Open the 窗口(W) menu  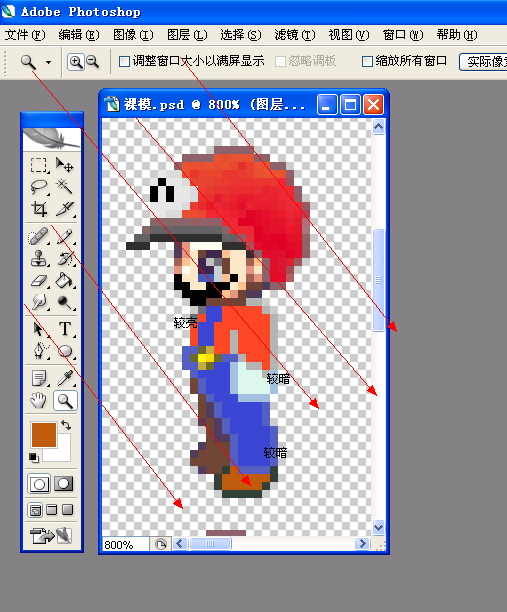coord(403,35)
